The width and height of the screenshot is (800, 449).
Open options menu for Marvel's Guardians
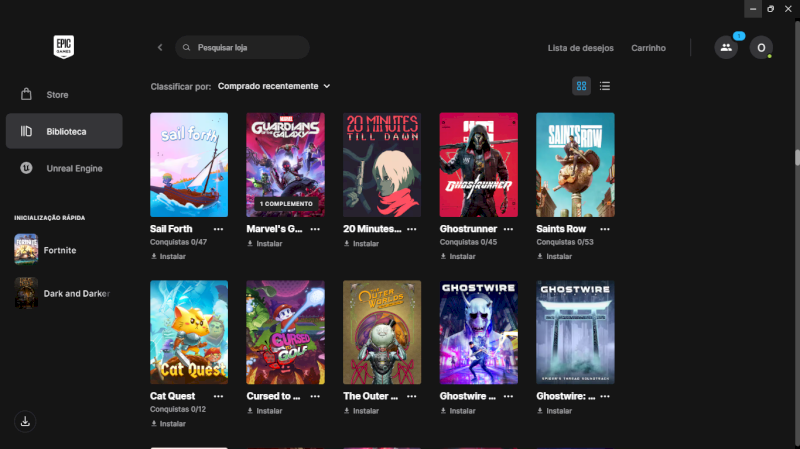tap(315, 229)
